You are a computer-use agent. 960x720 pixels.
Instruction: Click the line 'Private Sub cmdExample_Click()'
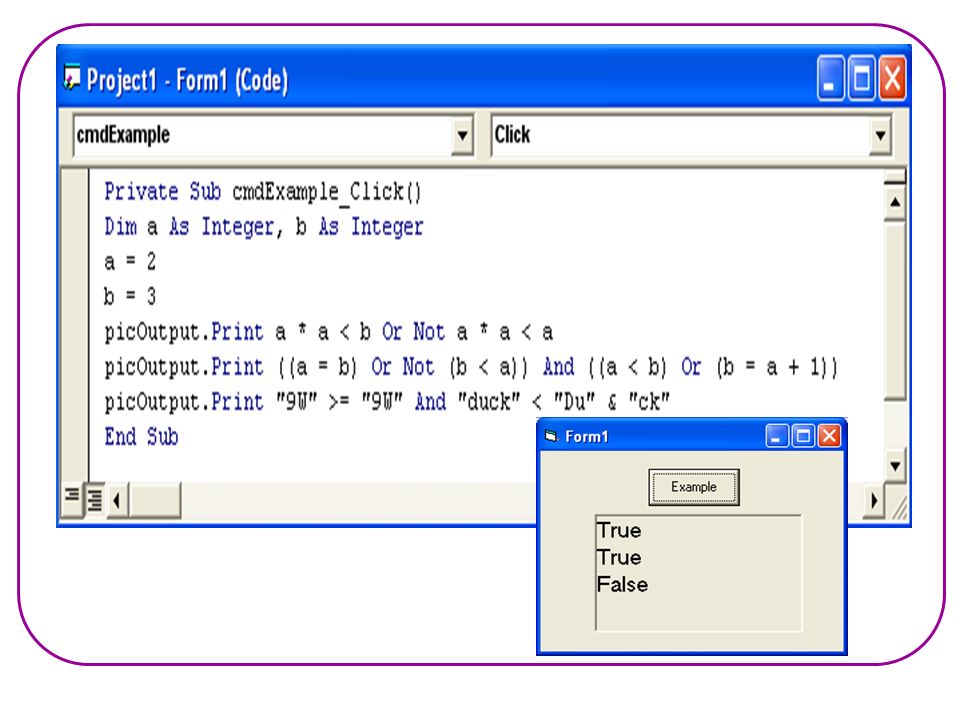pos(263,192)
